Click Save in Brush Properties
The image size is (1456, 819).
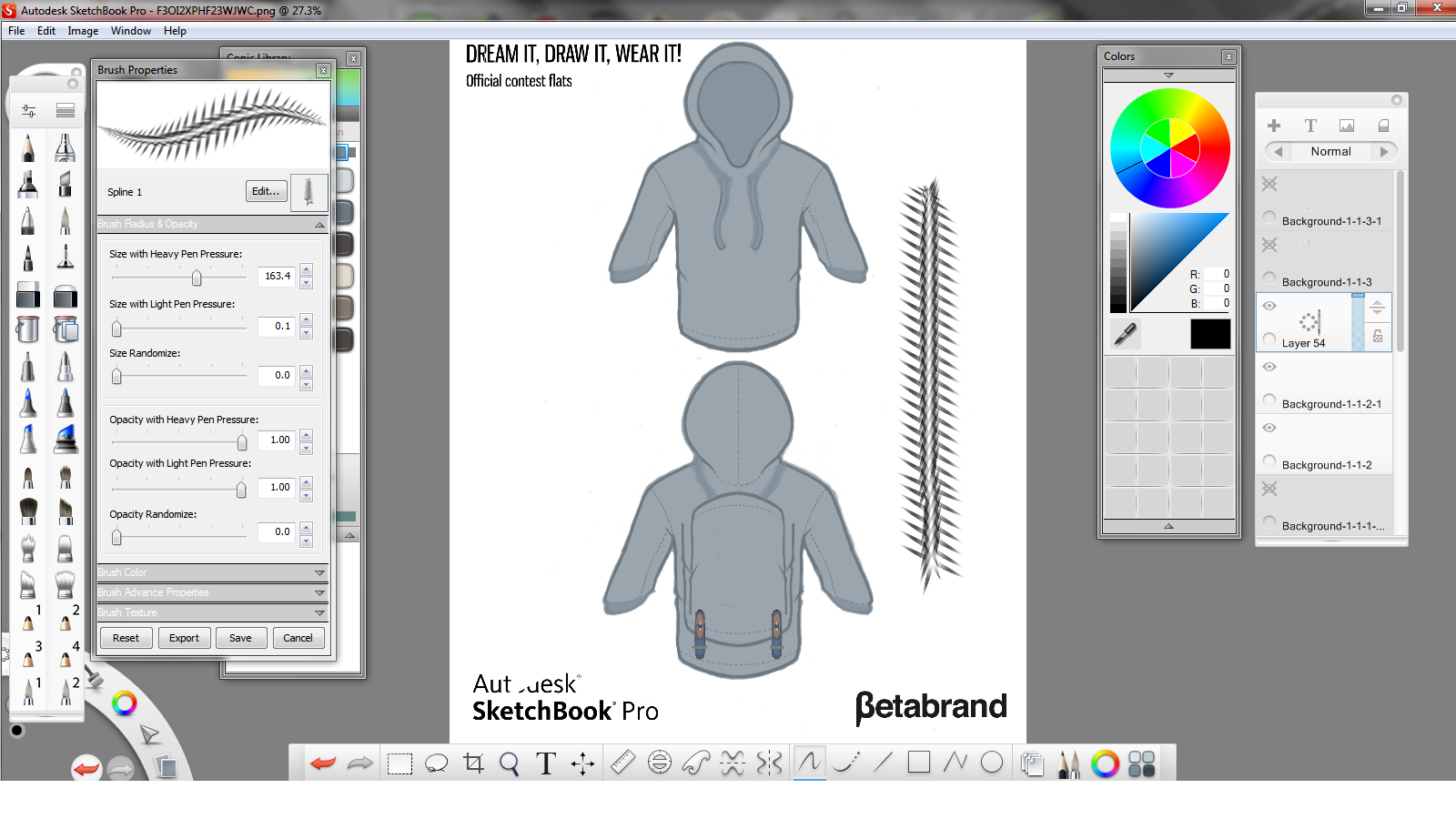pyautogui.click(x=240, y=638)
